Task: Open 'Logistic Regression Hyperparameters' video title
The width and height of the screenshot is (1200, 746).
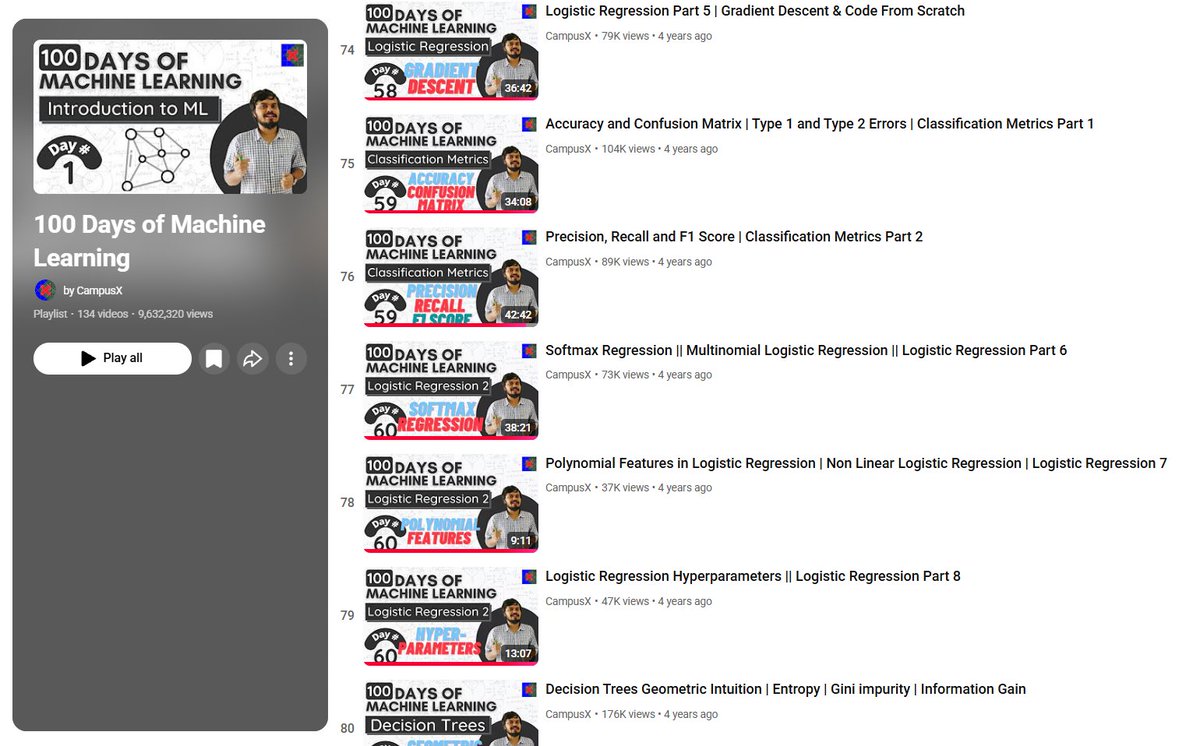Action: click(753, 576)
